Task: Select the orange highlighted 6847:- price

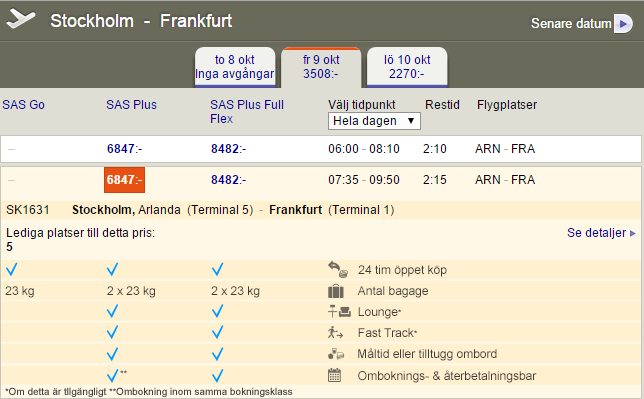Action: pos(124,180)
